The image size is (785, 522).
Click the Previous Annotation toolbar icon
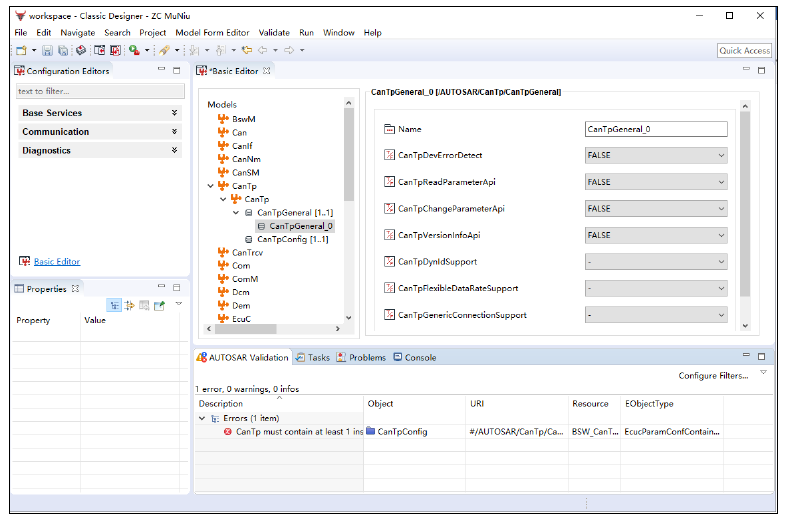(x=220, y=51)
